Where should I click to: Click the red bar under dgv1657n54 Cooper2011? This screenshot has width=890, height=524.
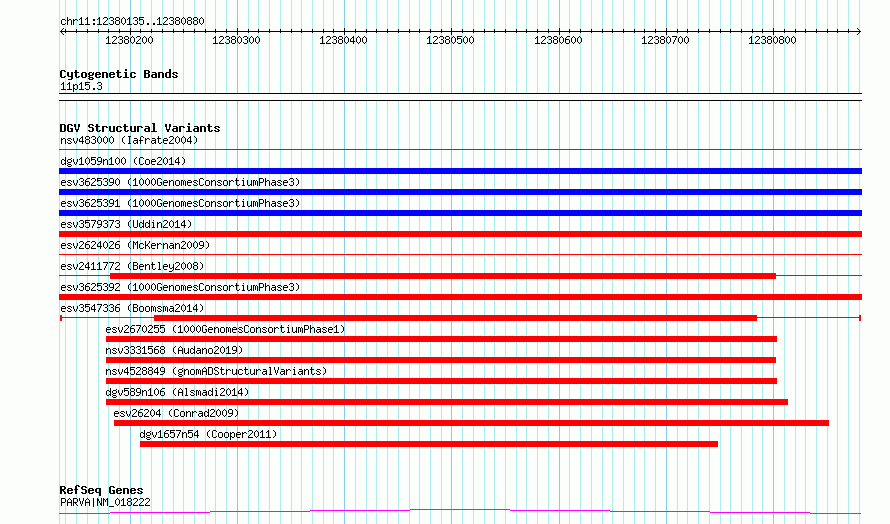coord(429,444)
